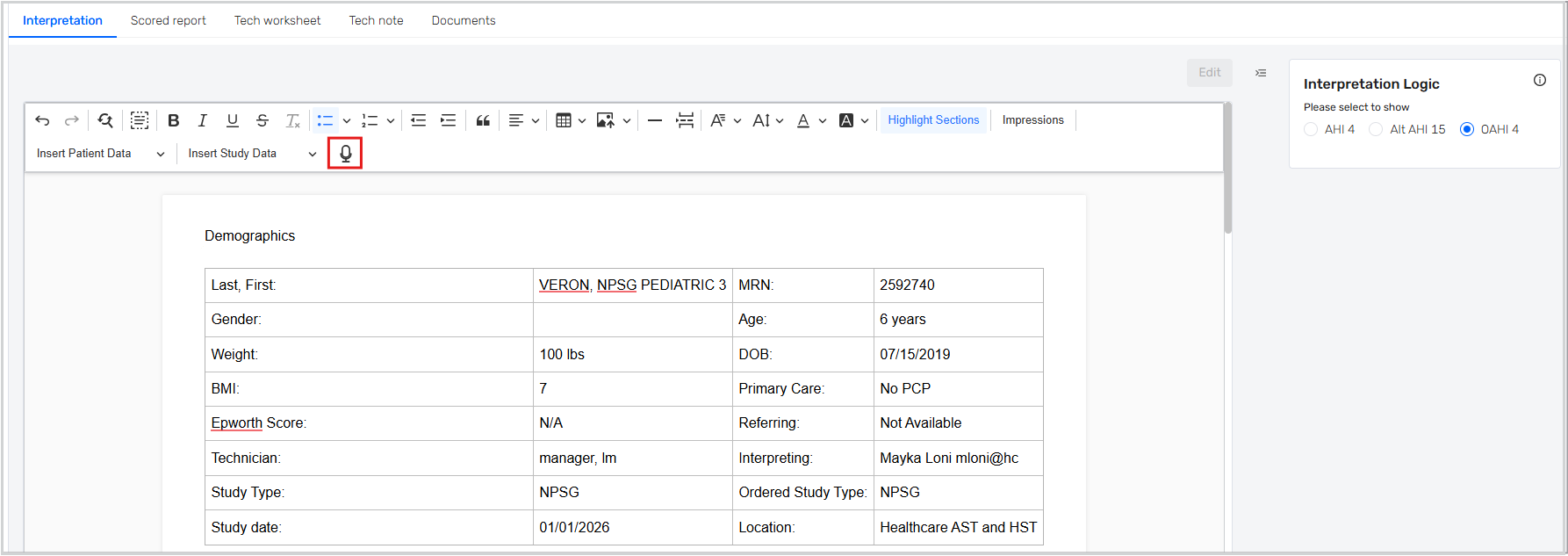This screenshot has height=556, width=1568.
Task: Toggle italic formatting
Action: point(203,120)
